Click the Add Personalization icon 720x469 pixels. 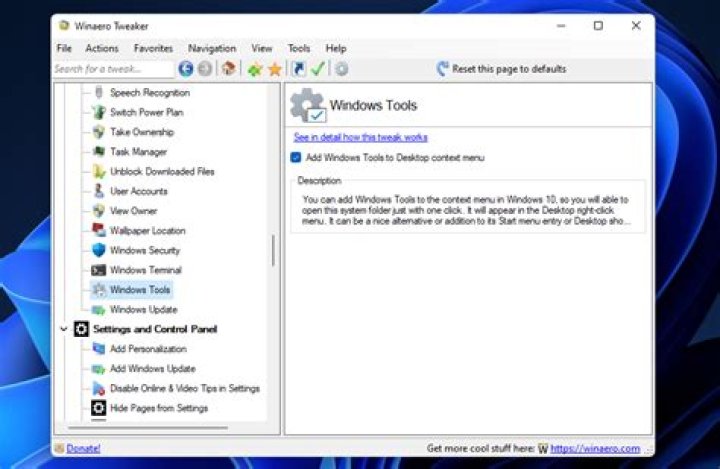click(x=98, y=349)
